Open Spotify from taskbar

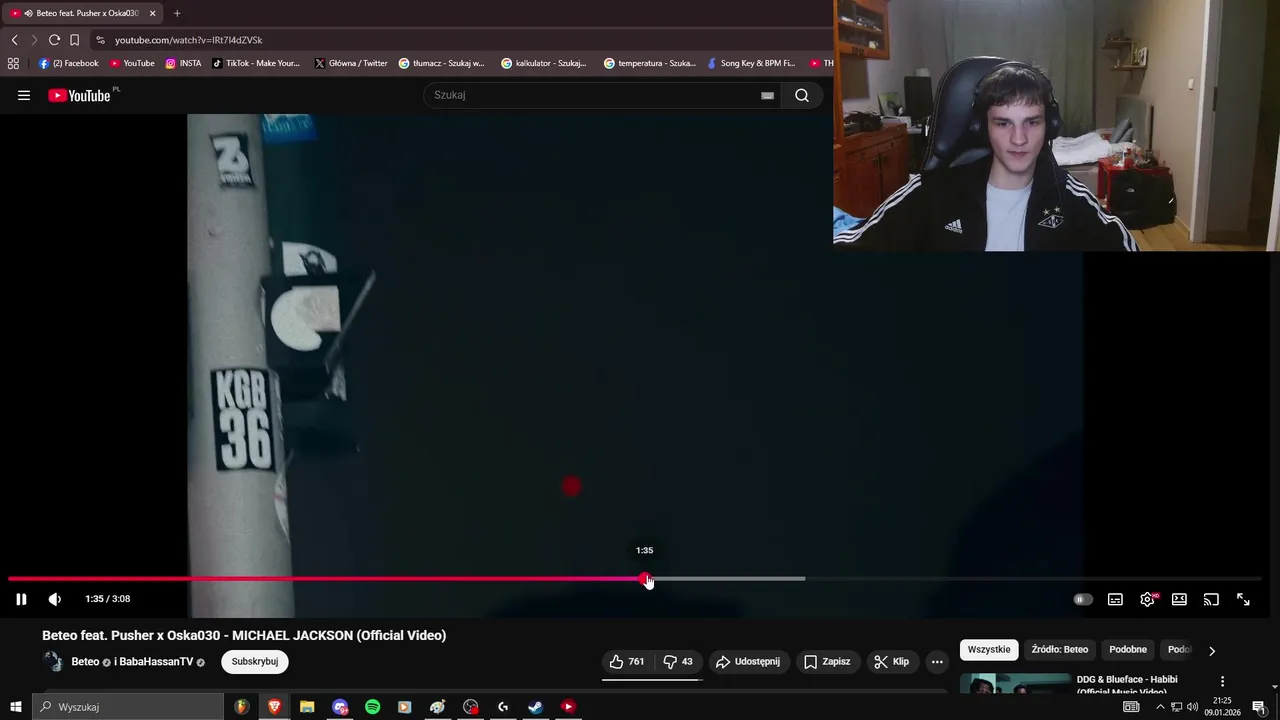(x=372, y=707)
